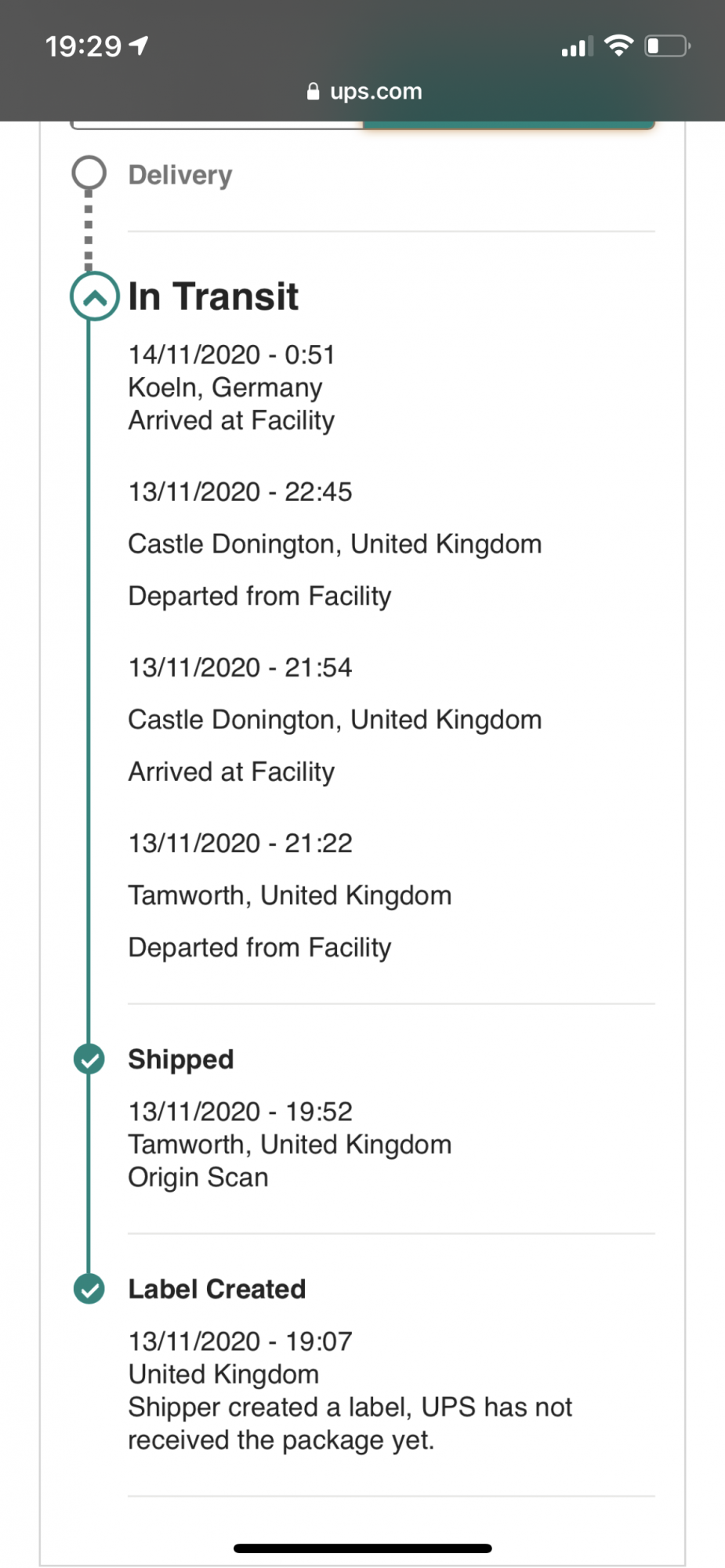Tap the Shipped step heading
The height and width of the screenshot is (1568, 725).
[181, 1059]
